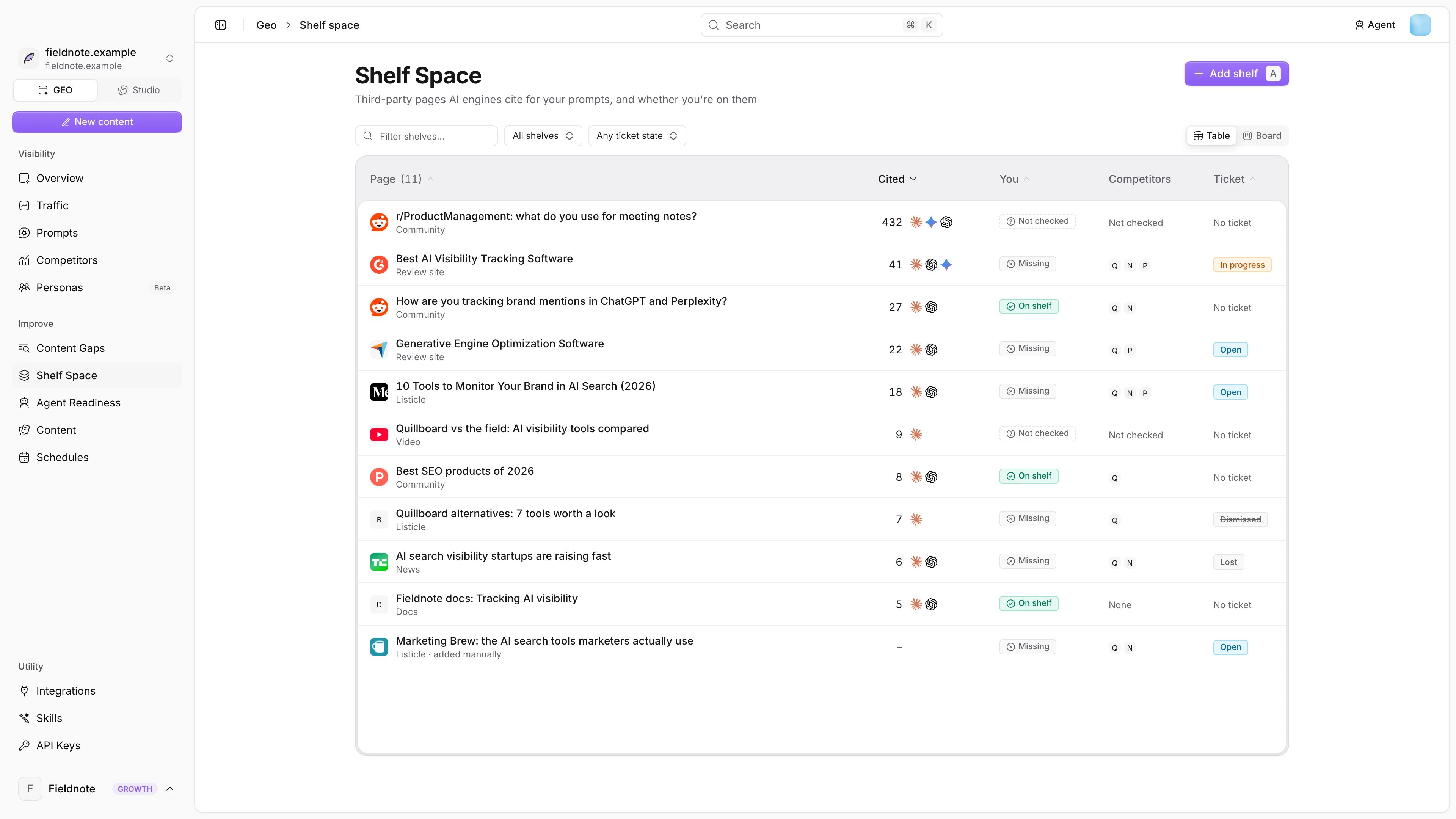Click the top Search field
Image resolution: width=1456 pixels, height=819 pixels.
[821, 25]
